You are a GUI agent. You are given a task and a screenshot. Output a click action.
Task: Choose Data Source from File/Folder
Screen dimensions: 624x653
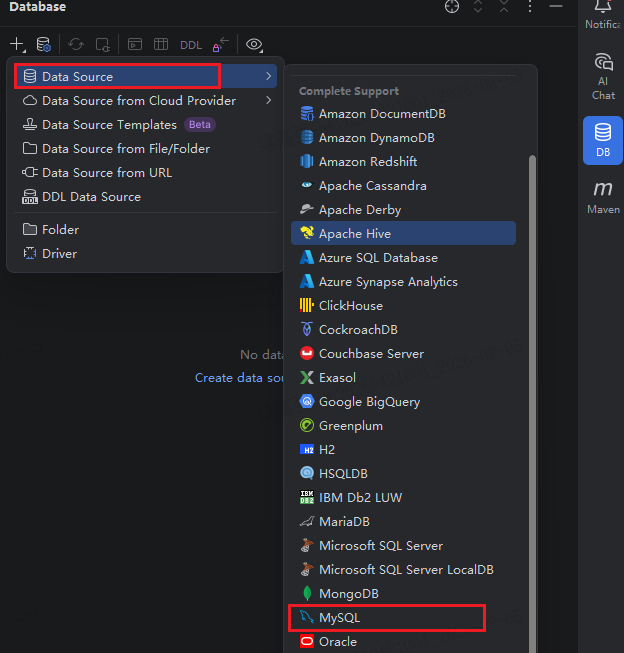pos(145,149)
